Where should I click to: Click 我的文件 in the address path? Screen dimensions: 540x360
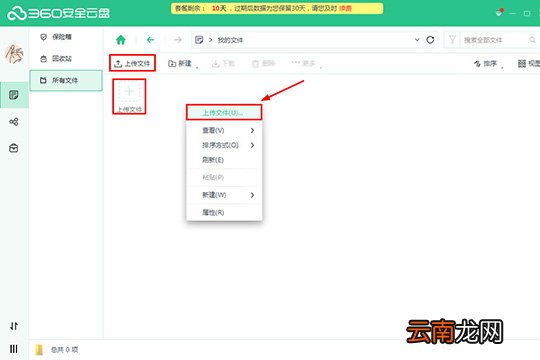pos(230,40)
